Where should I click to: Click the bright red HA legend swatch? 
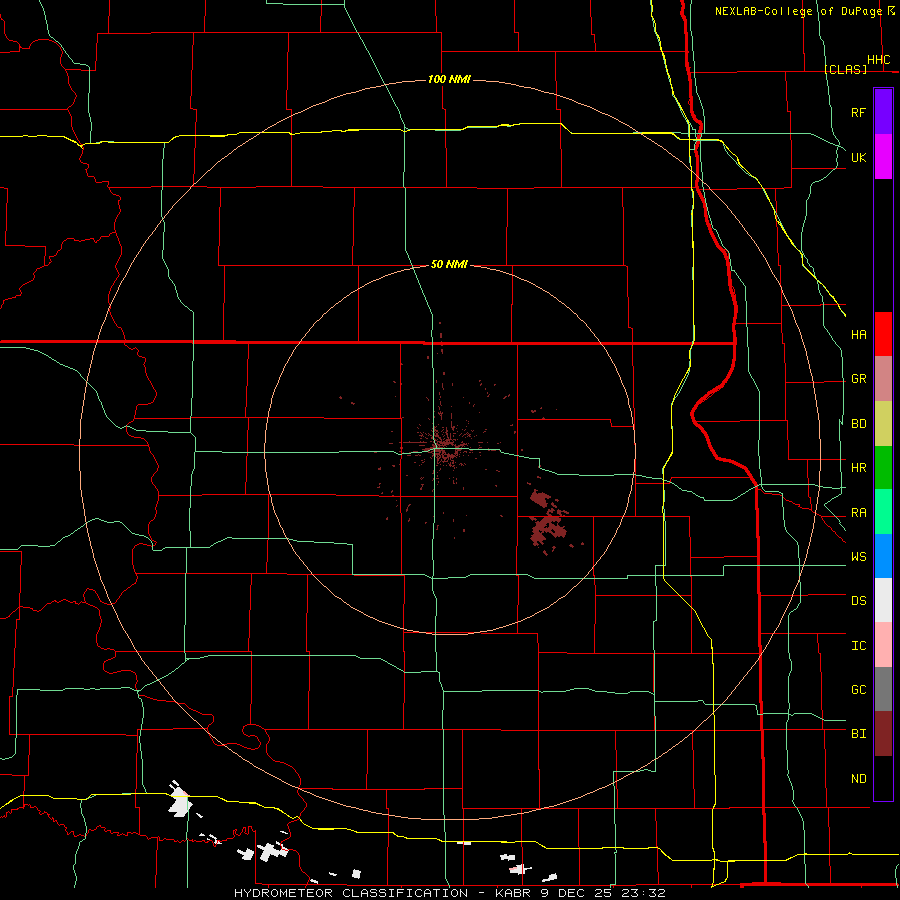883,334
